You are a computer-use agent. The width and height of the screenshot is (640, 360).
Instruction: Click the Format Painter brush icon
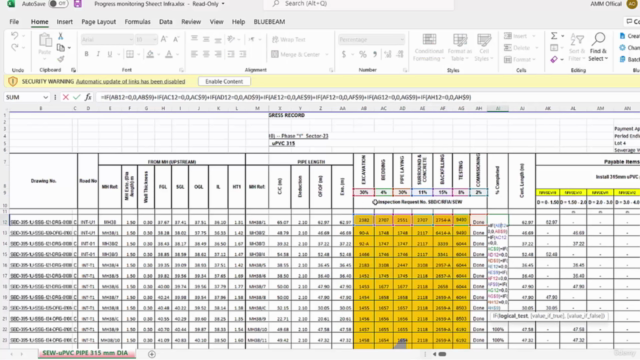pos(61,59)
